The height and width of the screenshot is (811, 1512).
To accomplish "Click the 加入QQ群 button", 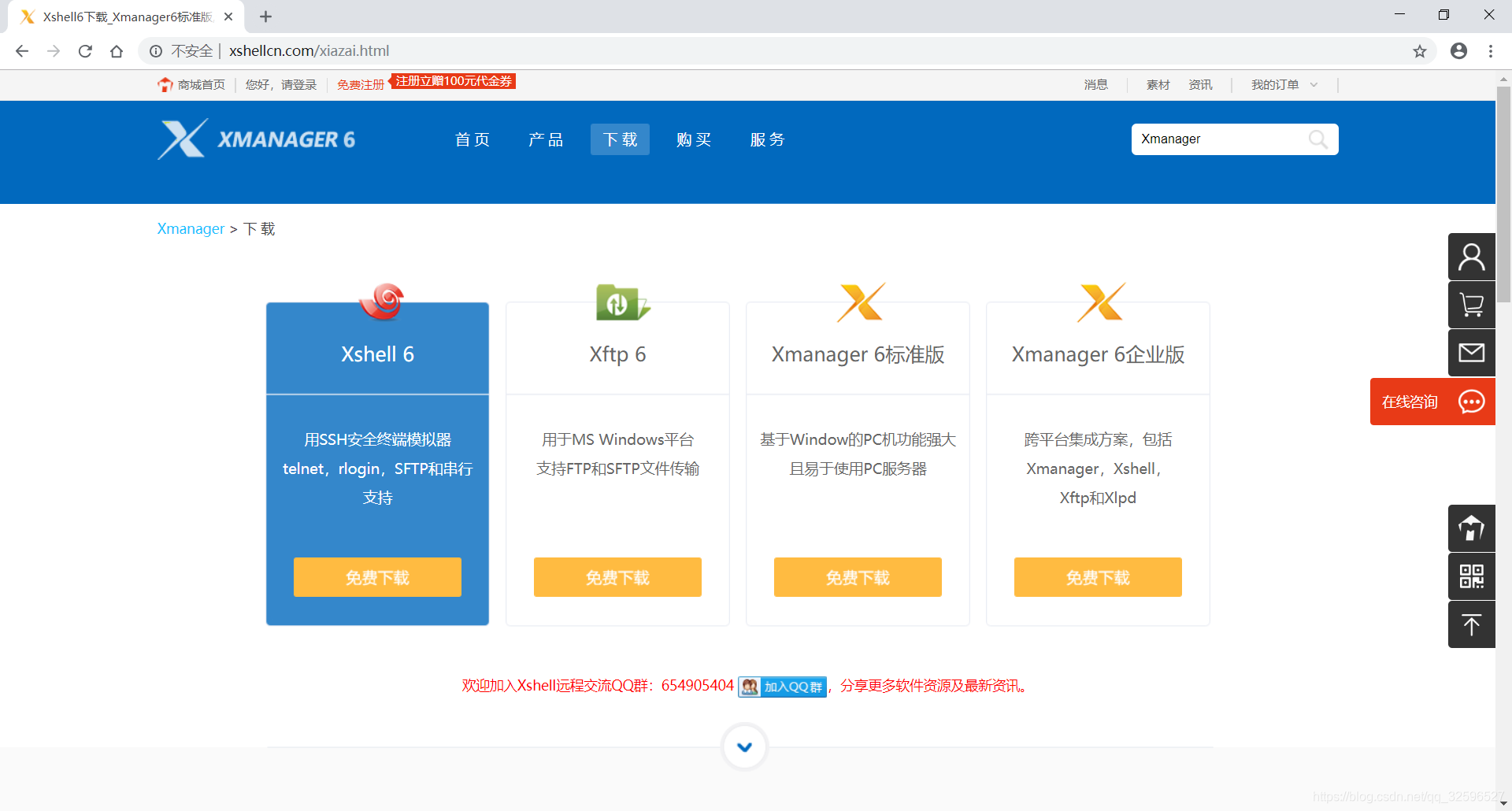I will click(x=782, y=686).
